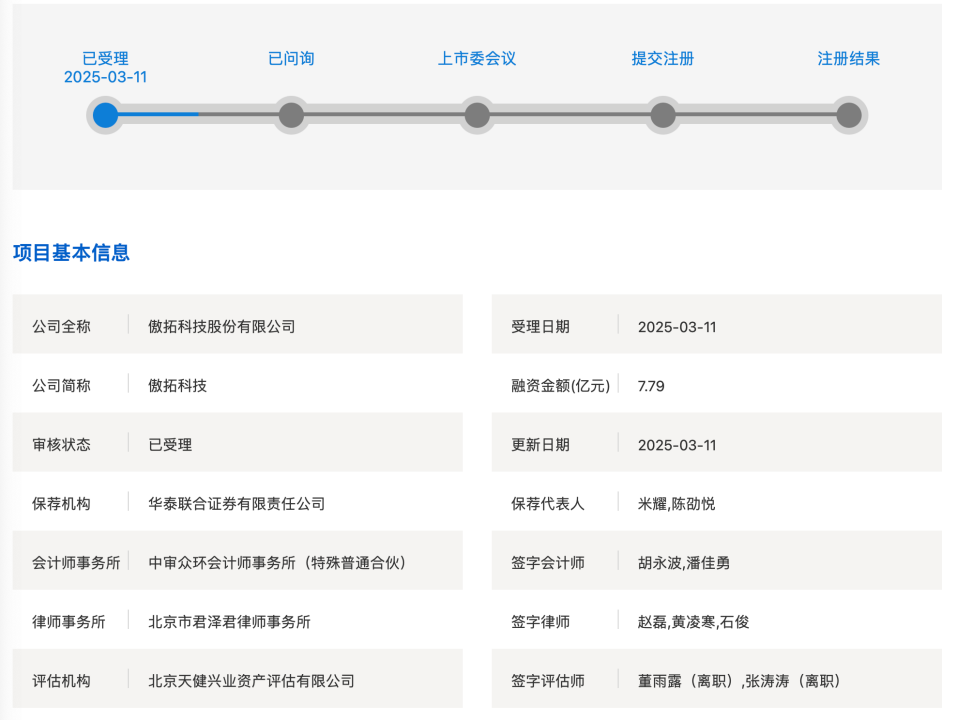
Task: Click the 公司全称 field label
Action: pos(61,326)
